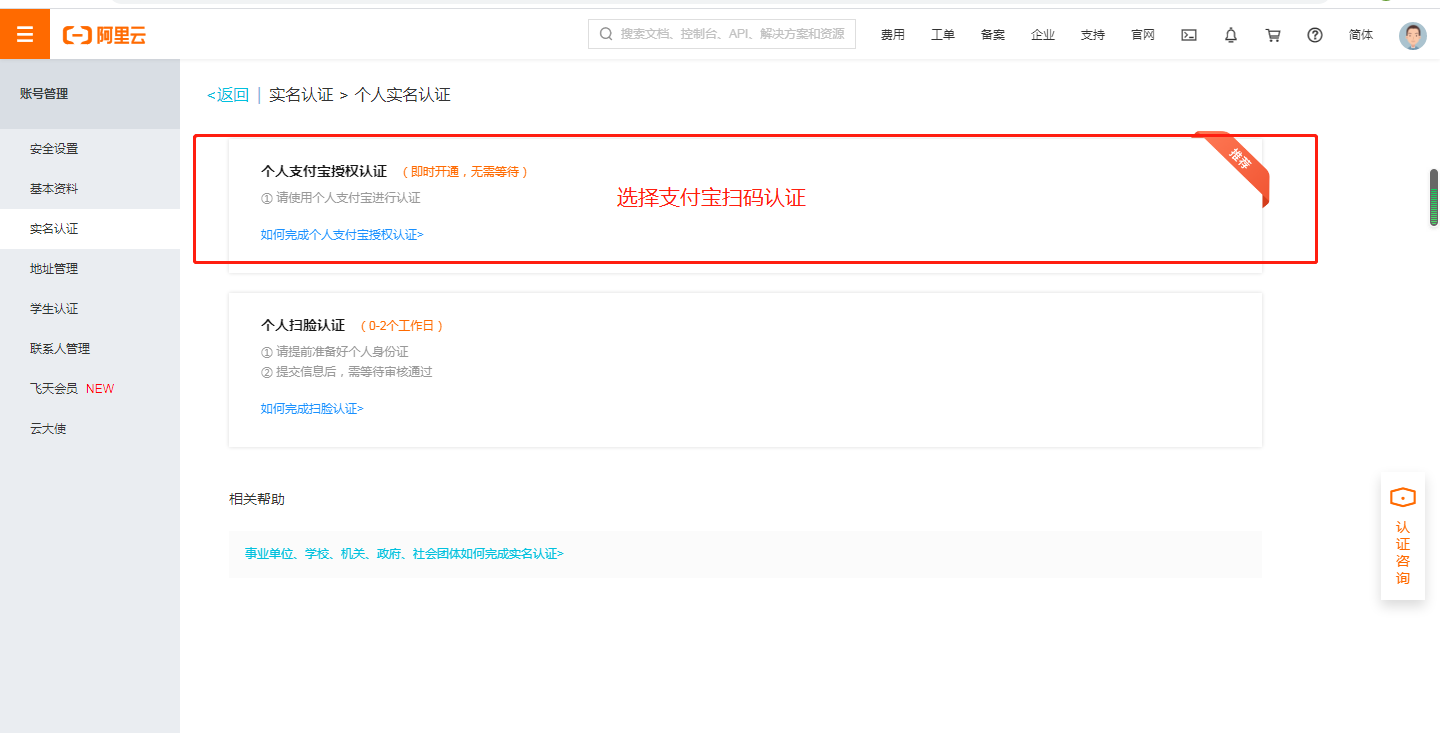Image resolution: width=1440 pixels, height=733 pixels.
Task: Open the user avatar menu
Action: pyautogui.click(x=1413, y=35)
